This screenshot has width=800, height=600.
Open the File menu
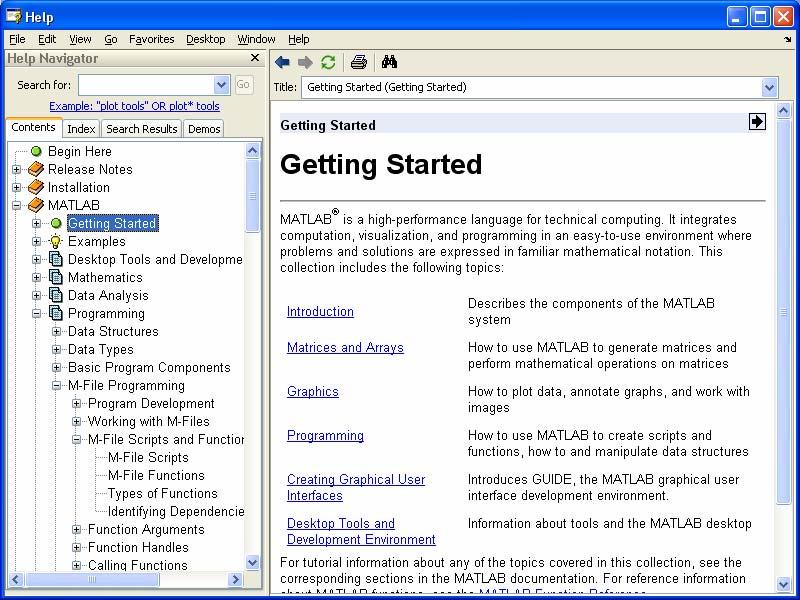click(x=17, y=39)
